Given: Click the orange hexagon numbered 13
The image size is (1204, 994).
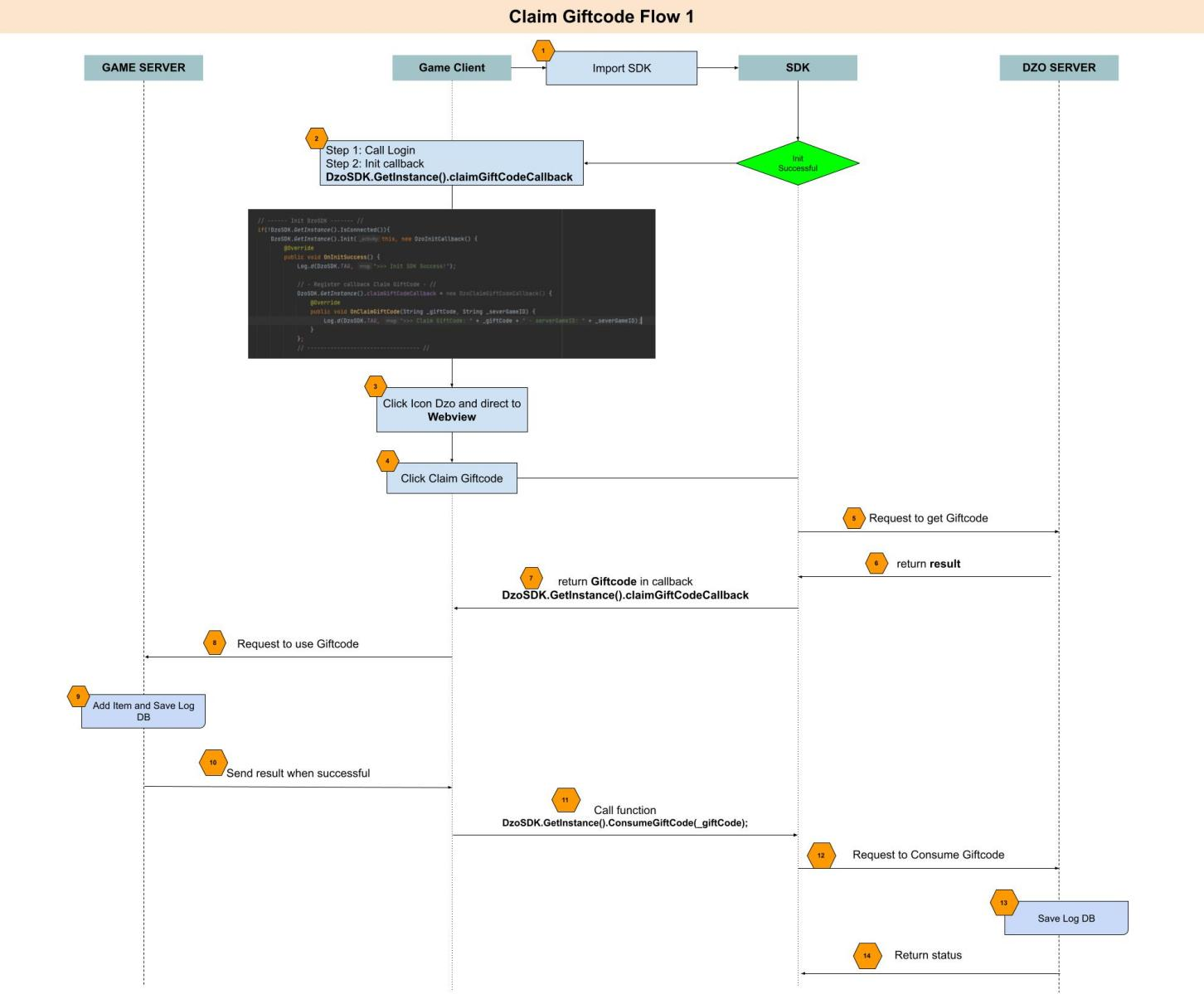Looking at the screenshot, I should 1004,903.
